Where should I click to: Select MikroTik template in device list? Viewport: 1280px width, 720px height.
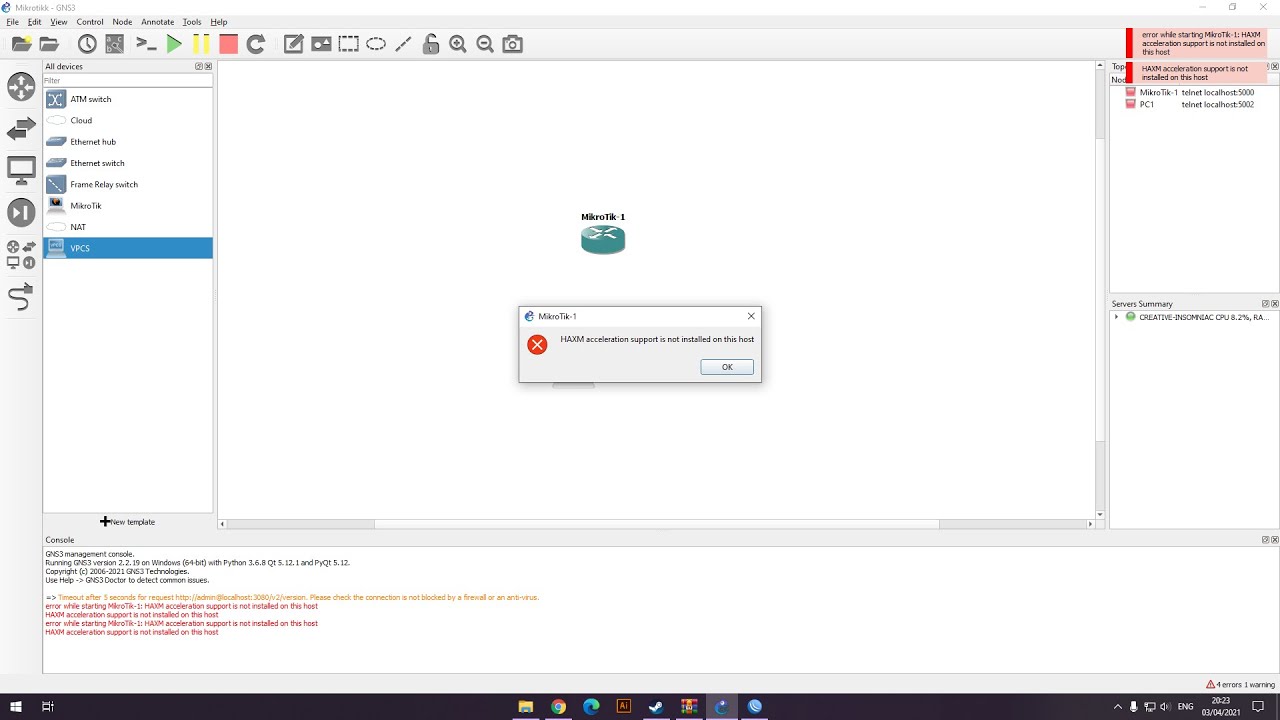coord(128,206)
